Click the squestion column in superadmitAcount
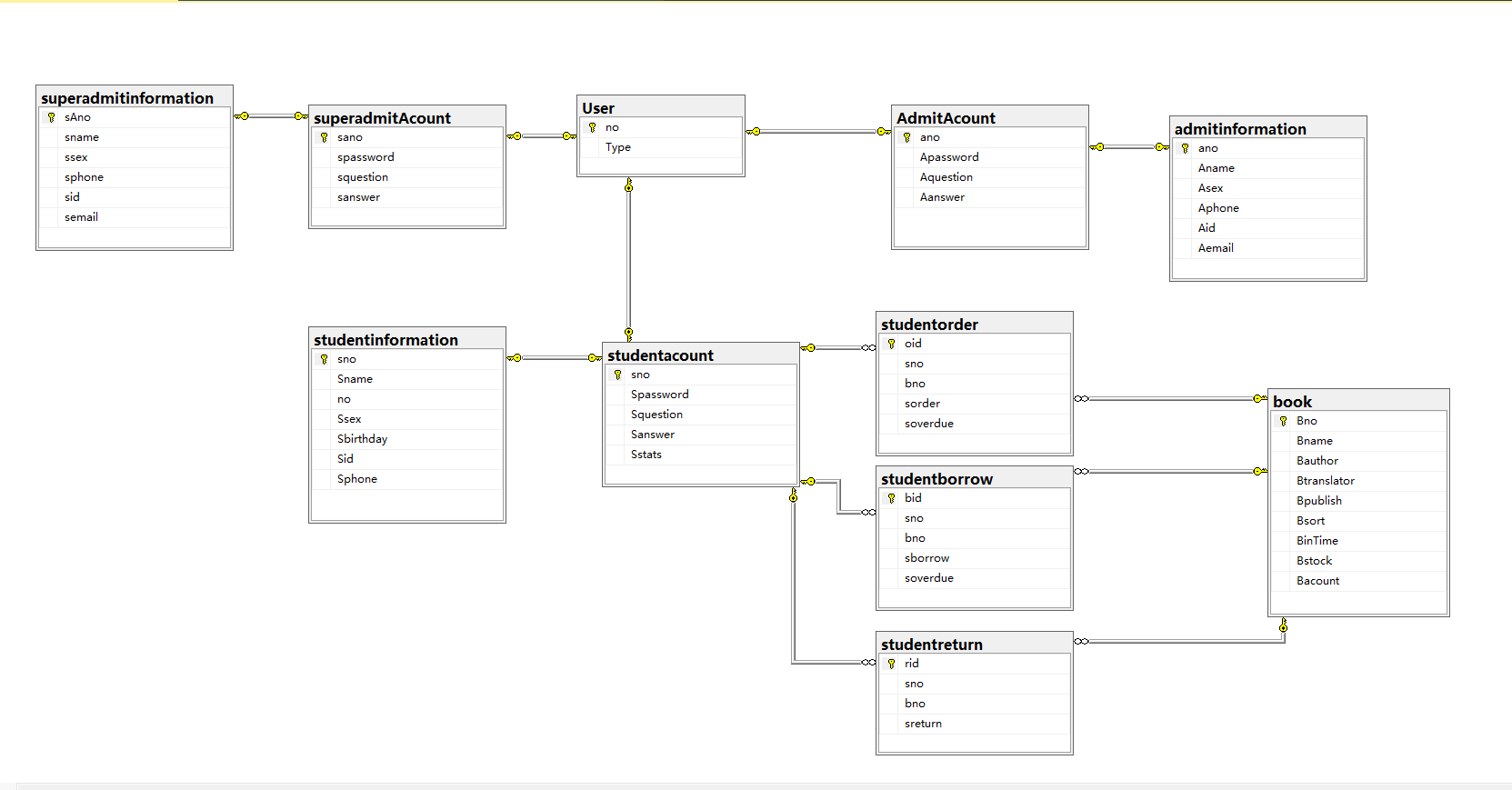This screenshot has width=1512, height=790. pos(407,177)
